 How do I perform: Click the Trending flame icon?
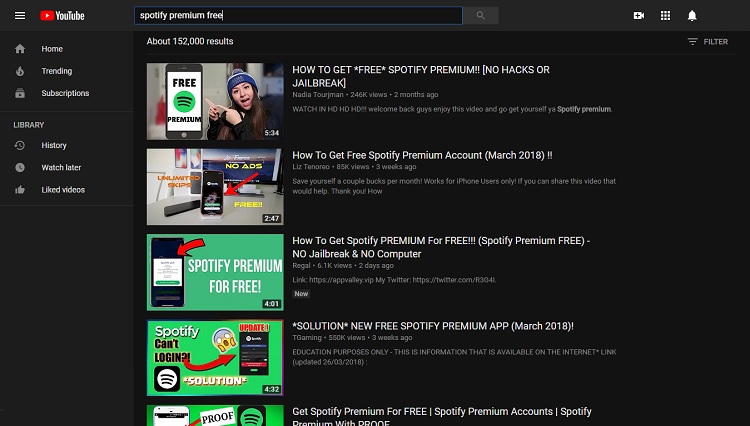20,71
